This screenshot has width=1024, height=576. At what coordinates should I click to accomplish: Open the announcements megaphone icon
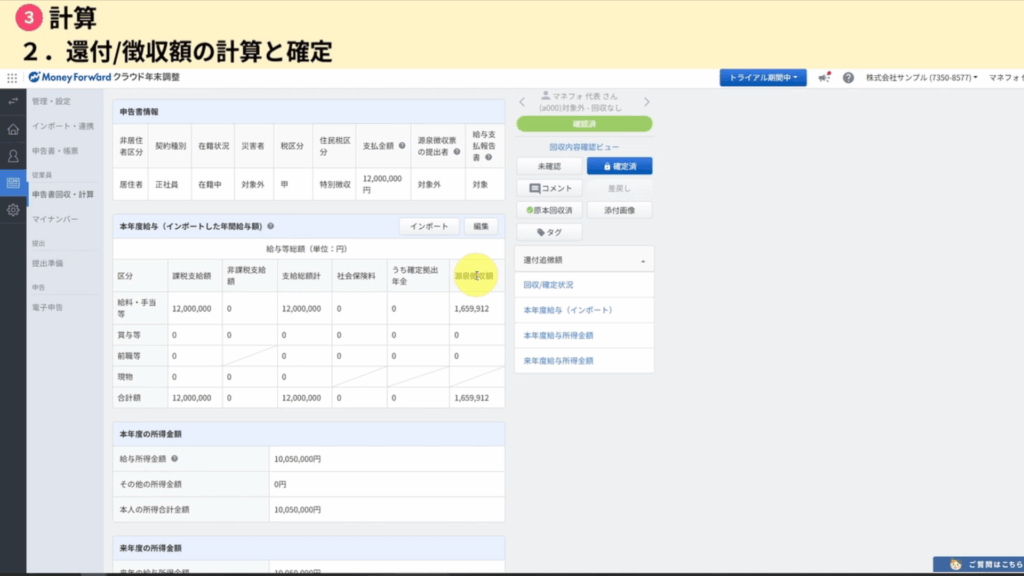click(824, 78)
